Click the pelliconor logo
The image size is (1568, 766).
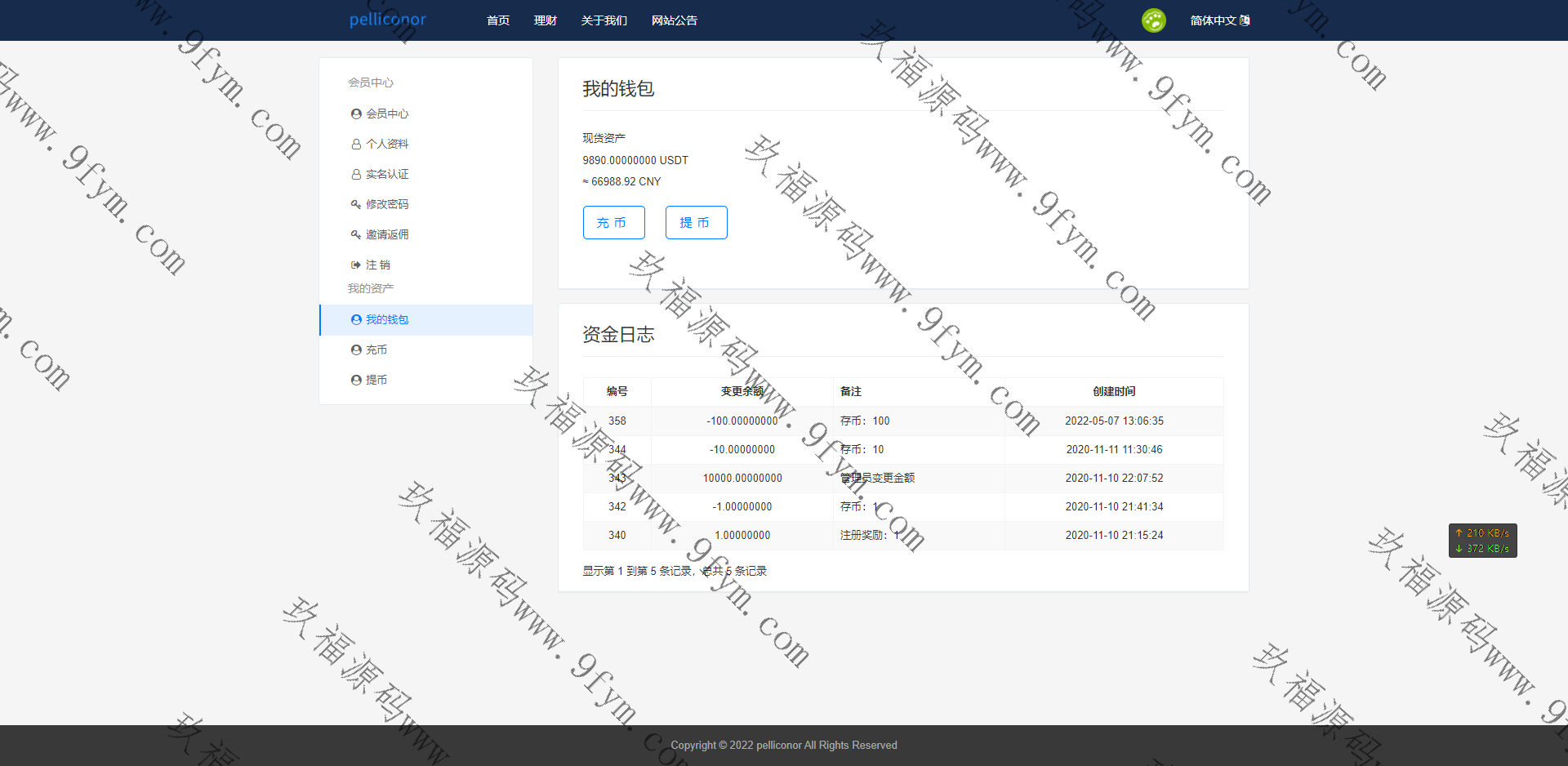(x=388, y=20)
